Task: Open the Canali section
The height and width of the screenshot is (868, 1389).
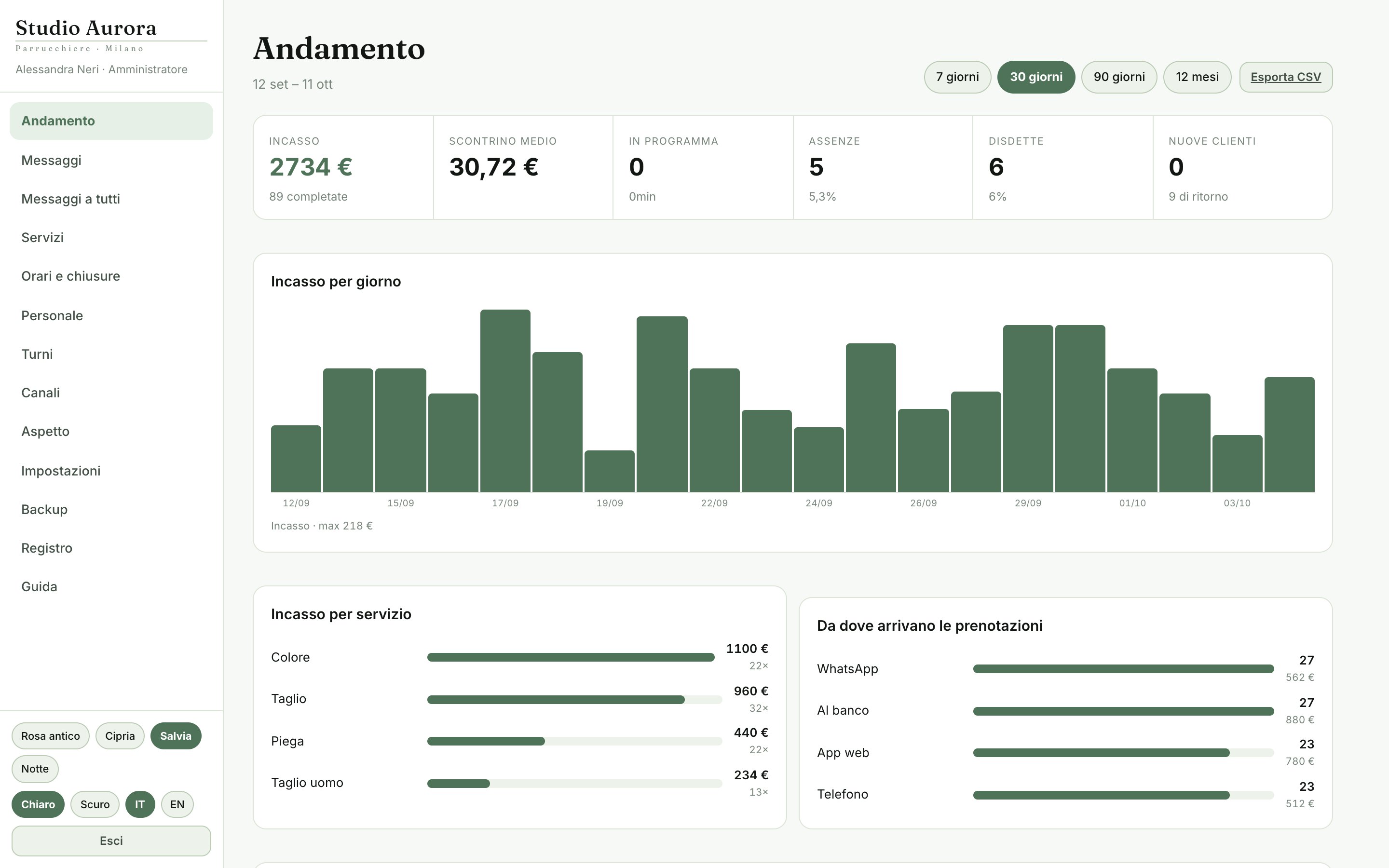Action: [x=111, y=393]
